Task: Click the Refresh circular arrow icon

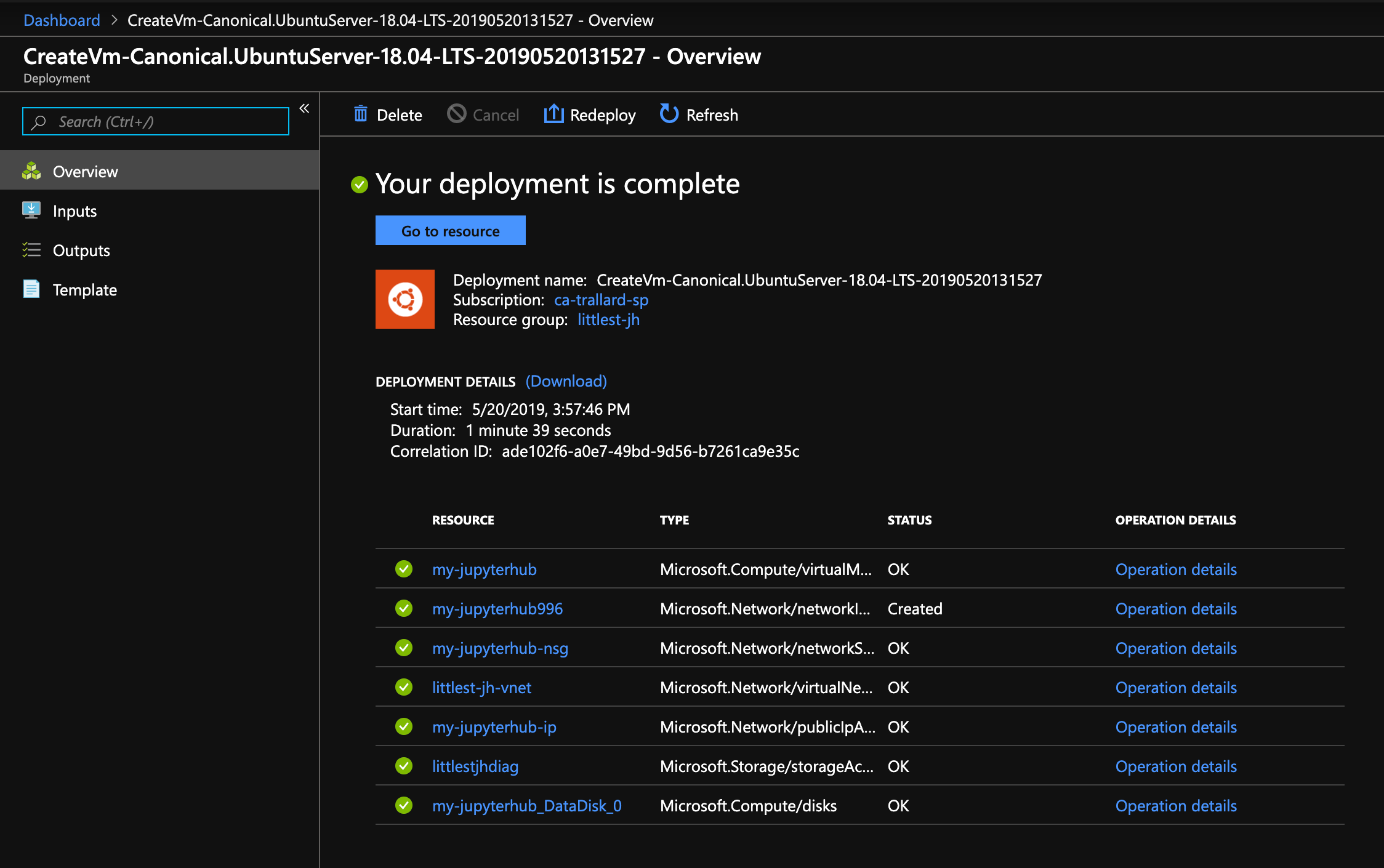Action: pos(669,114)
